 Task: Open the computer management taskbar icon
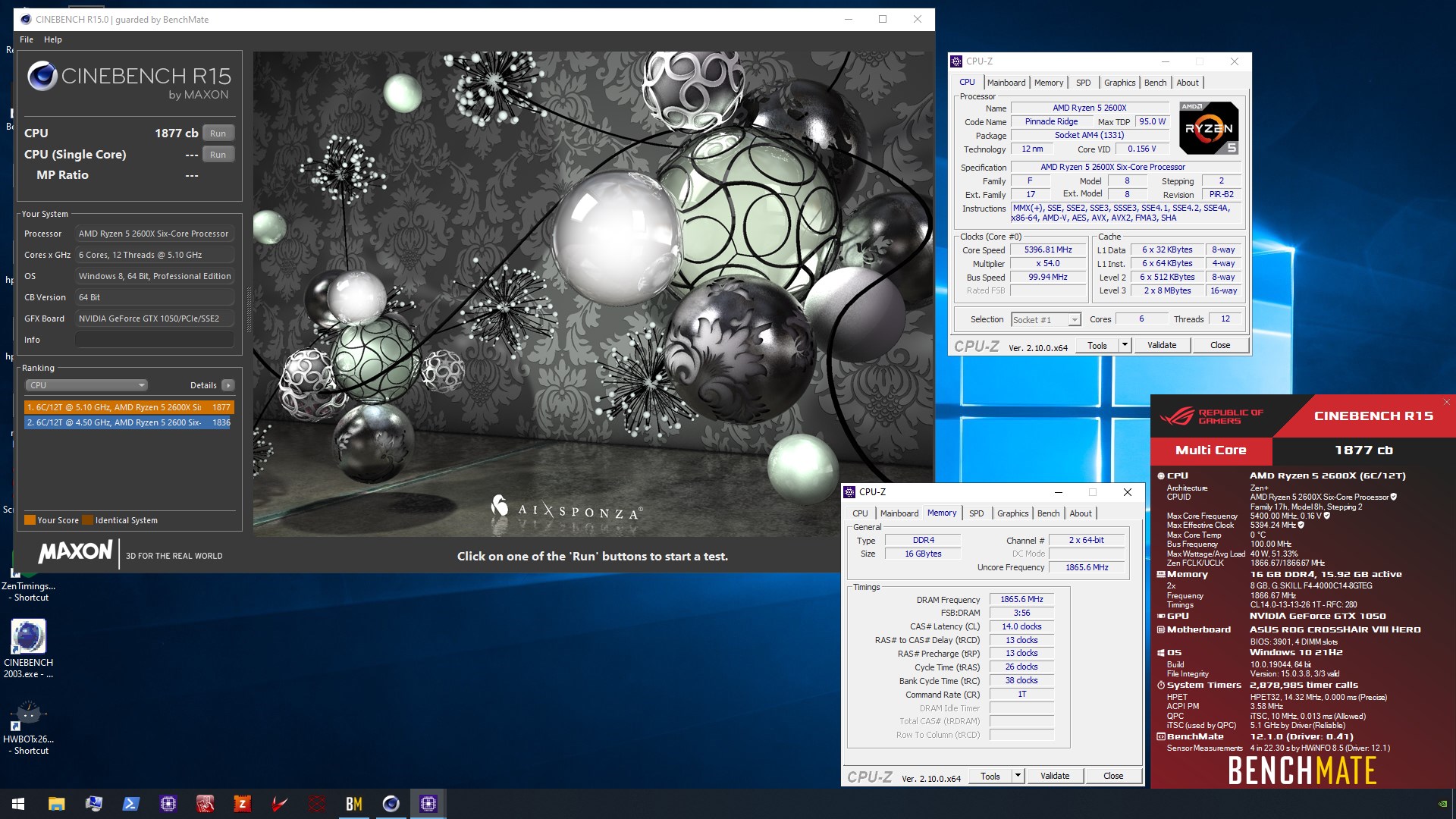pos(93,804)
